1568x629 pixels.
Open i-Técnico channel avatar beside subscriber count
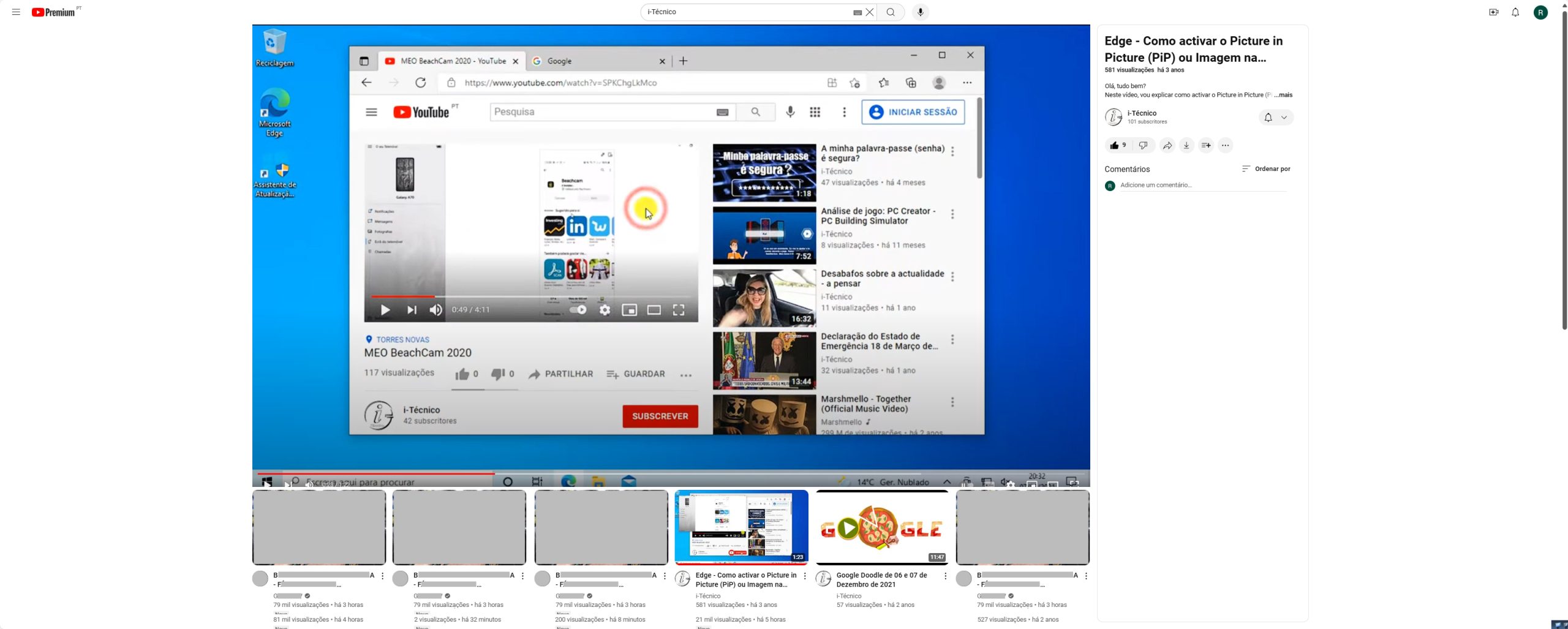(1114, 116)
